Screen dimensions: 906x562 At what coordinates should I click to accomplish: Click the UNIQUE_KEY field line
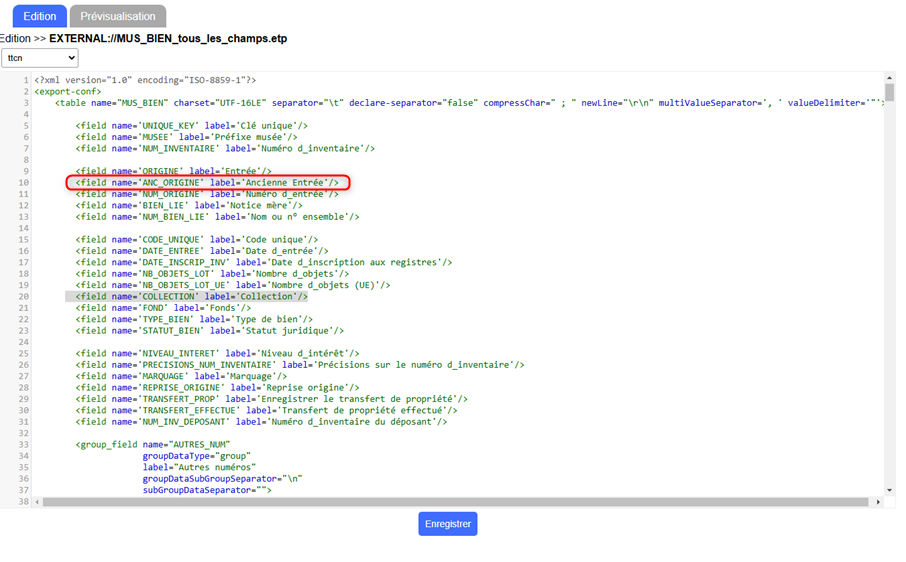(x=190, y=126)
